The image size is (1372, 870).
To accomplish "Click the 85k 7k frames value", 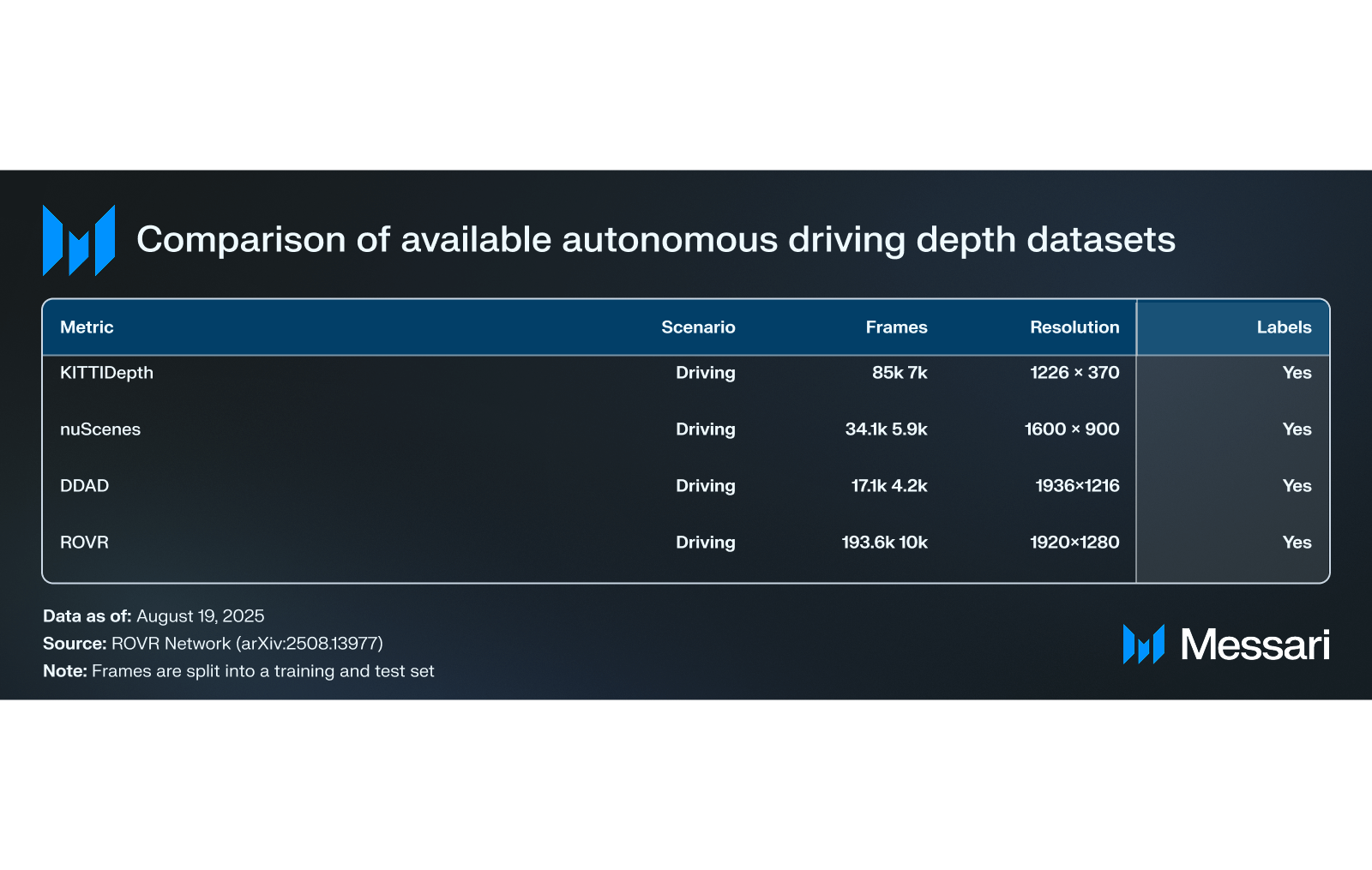I will pos(900,373).
